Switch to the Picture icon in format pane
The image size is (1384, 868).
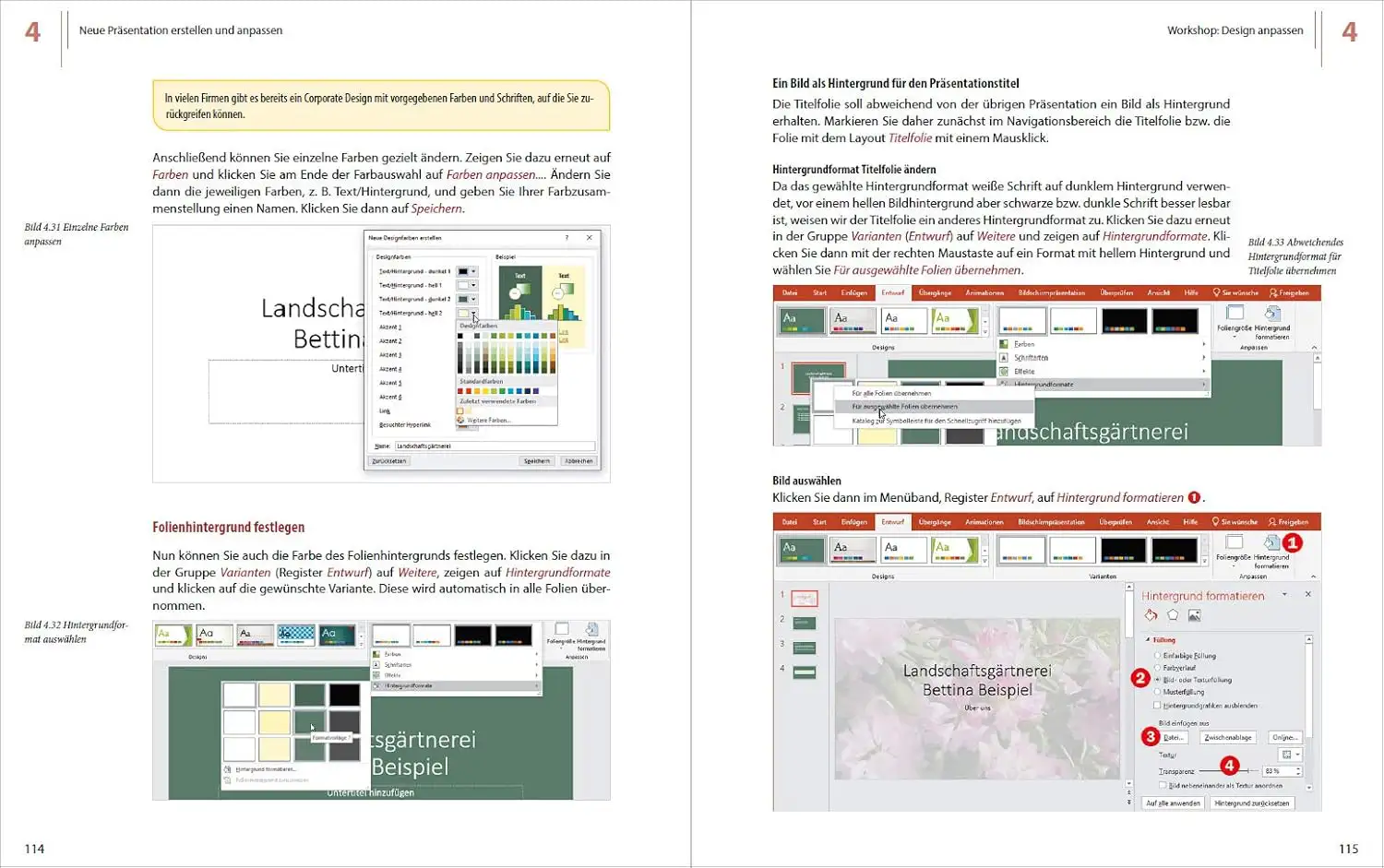(1194, 615)
